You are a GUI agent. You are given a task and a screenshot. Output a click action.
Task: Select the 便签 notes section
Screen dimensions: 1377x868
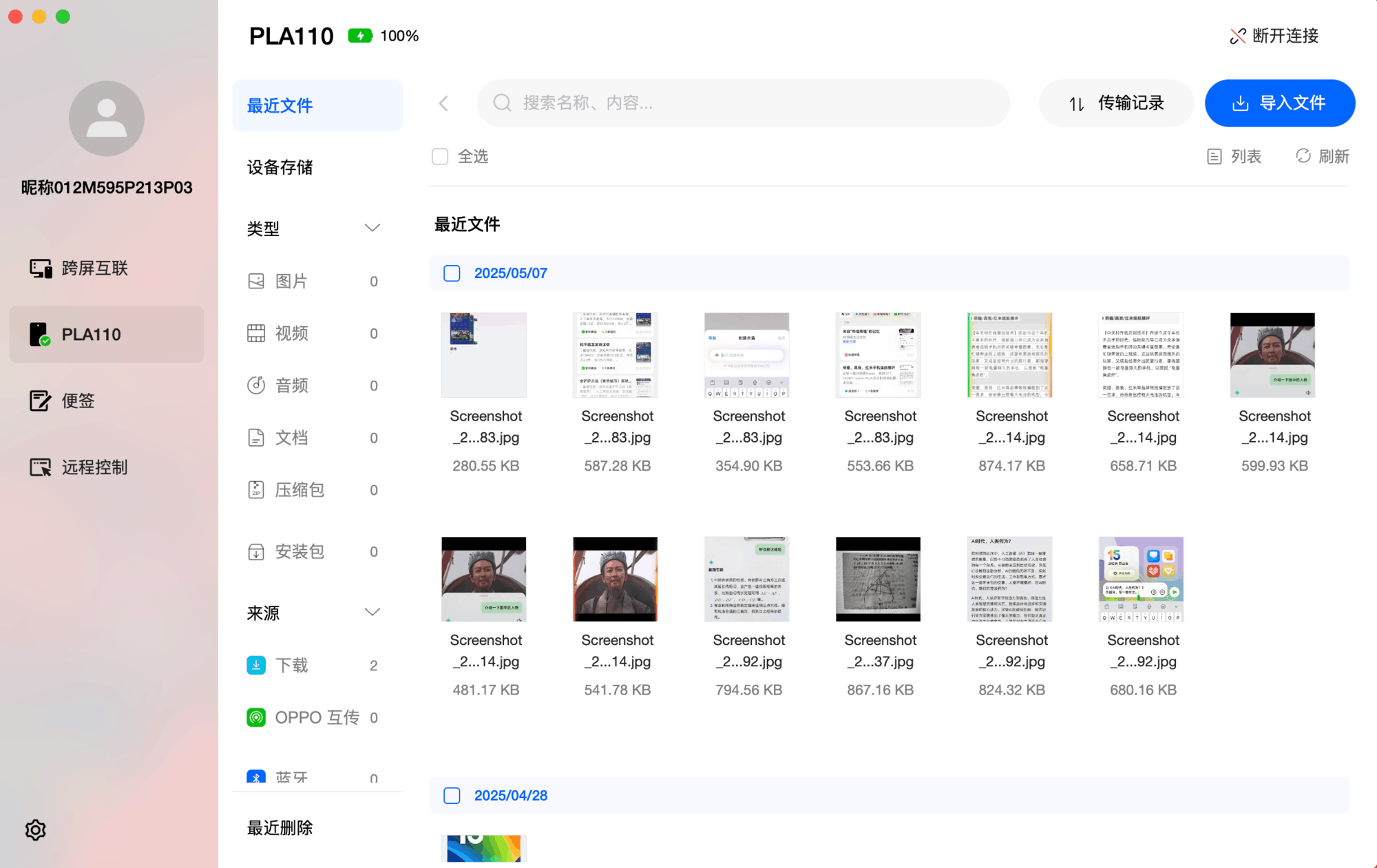click(77, 401)
